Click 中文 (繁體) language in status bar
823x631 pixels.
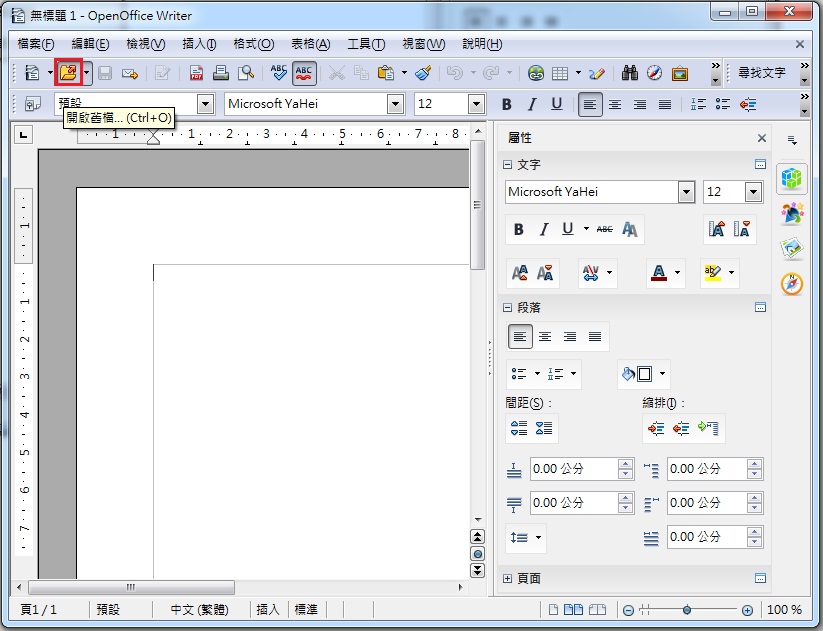[199, 609]
